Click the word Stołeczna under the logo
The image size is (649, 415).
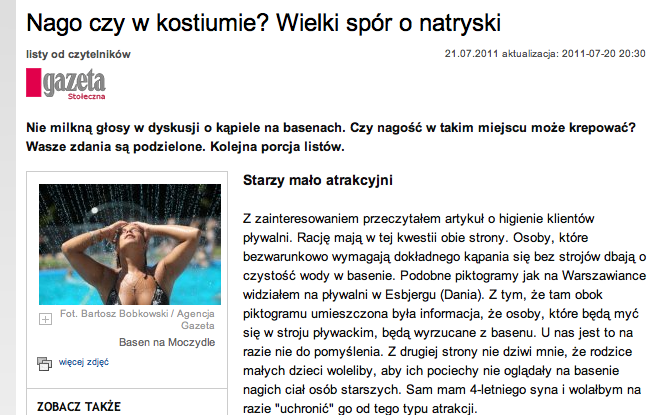pos(87,96)
